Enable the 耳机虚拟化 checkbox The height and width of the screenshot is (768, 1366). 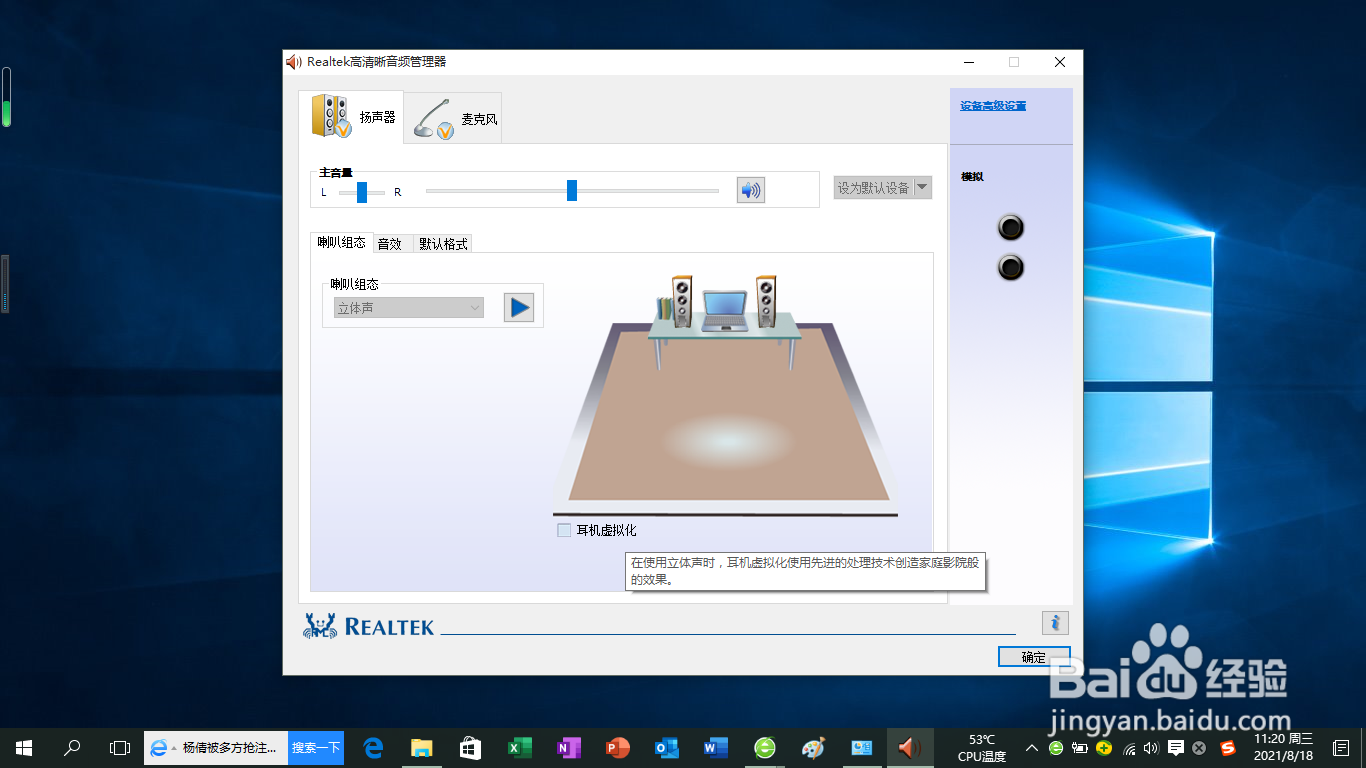click(x=564, y=530)
